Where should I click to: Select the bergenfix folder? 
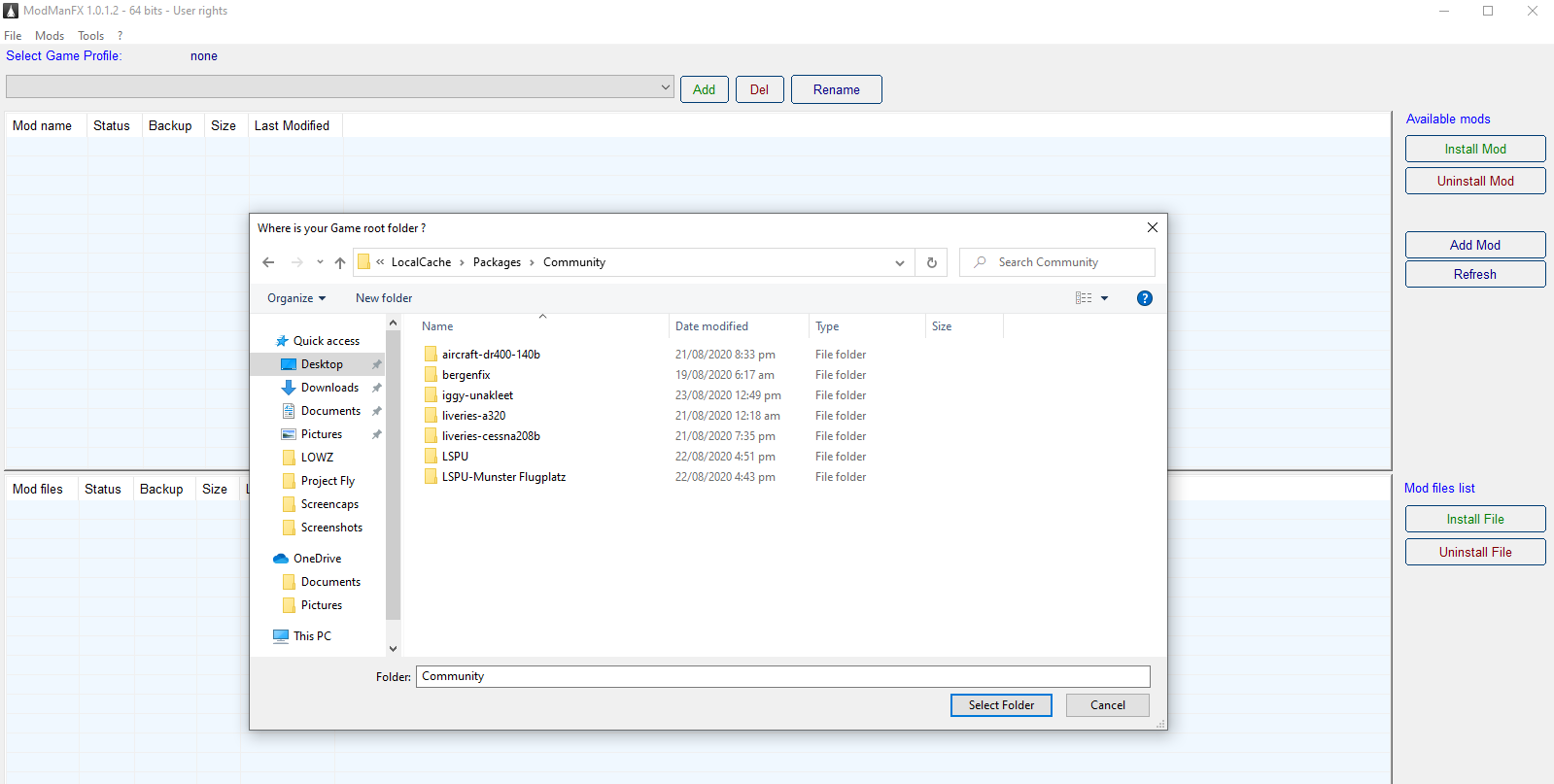coord(466,375)
